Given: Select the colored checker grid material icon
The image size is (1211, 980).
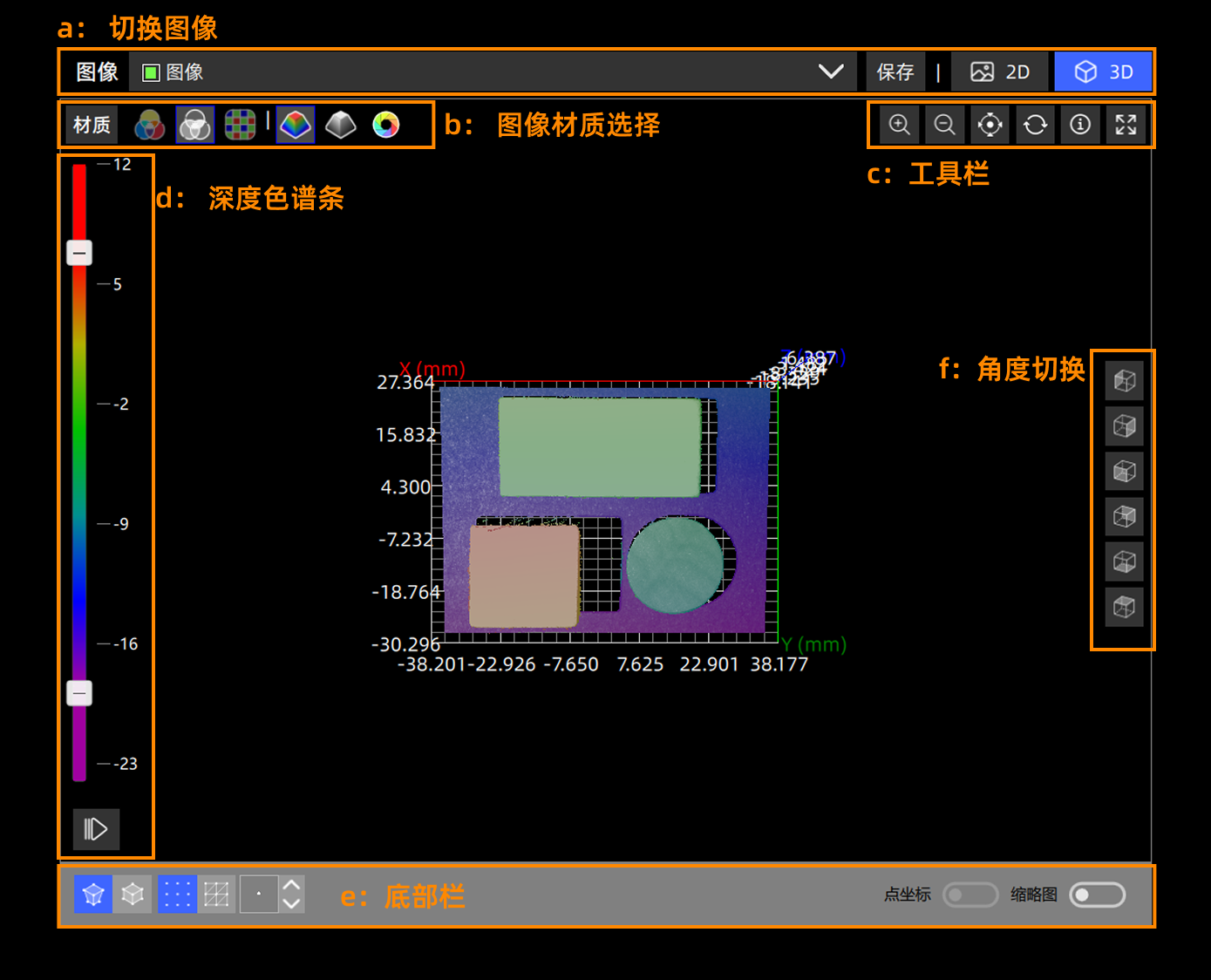Looking at the screenshot, I should [241, 125].
